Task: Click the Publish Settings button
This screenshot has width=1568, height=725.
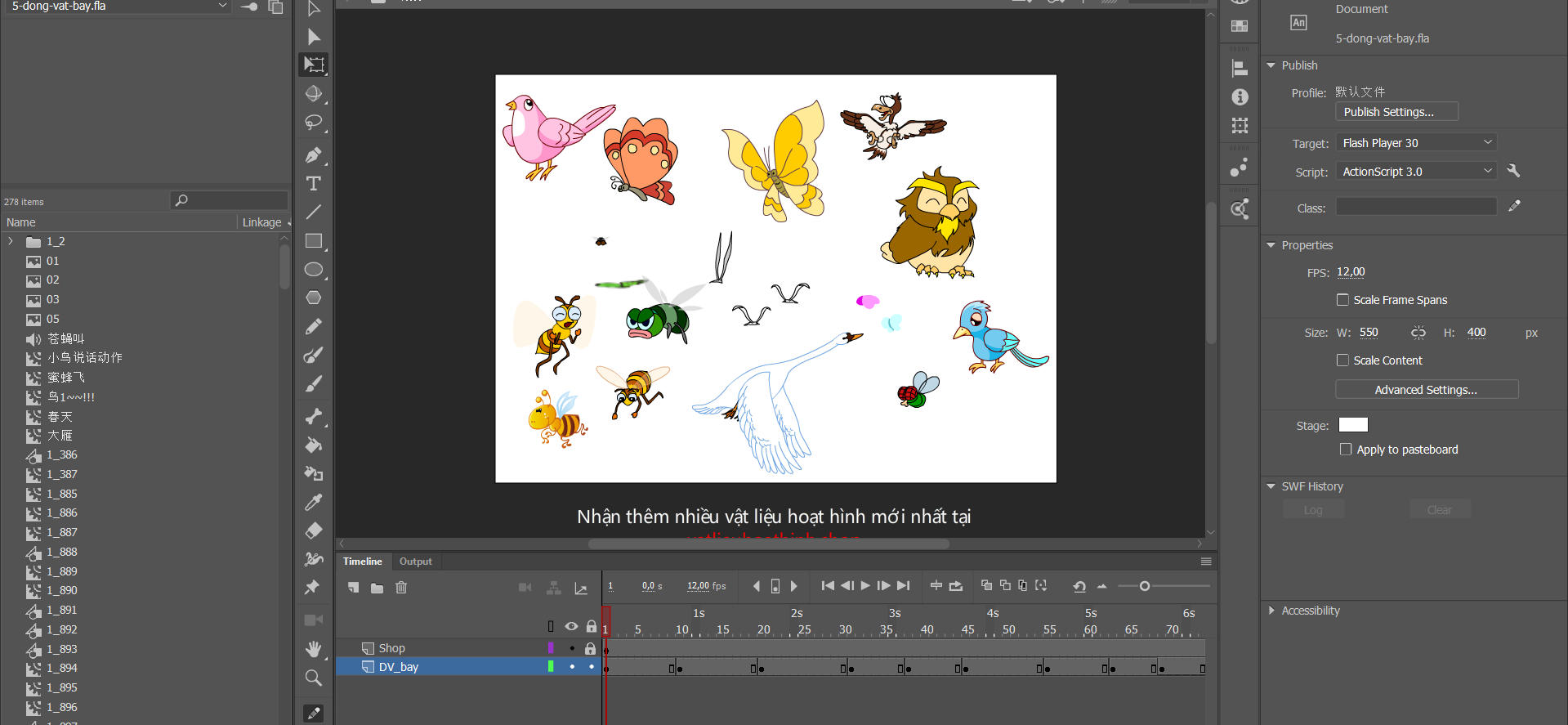Action: click(x=1396, y=112)
